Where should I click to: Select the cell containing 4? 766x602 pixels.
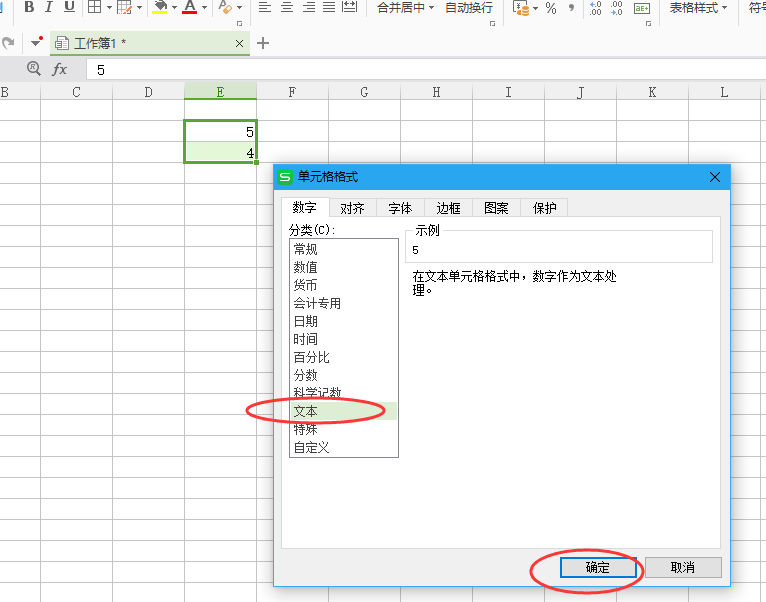click(220, 152)
